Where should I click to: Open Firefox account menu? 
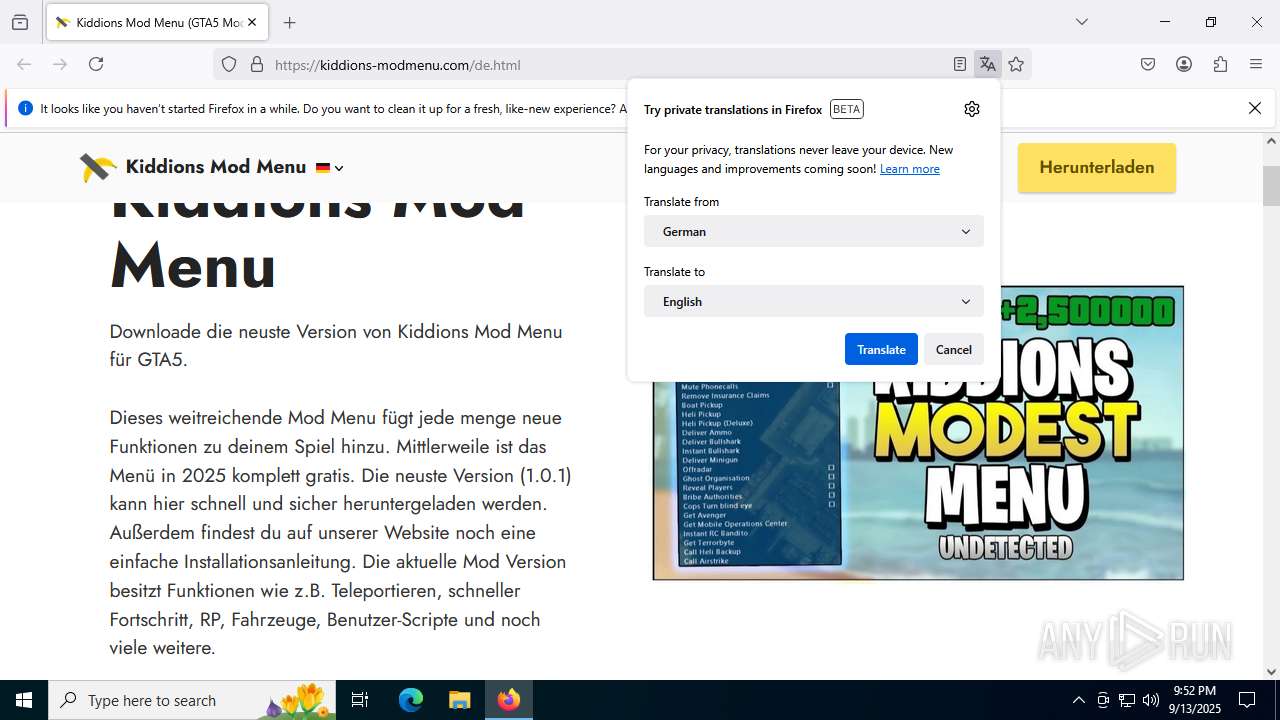point(1184,64)
